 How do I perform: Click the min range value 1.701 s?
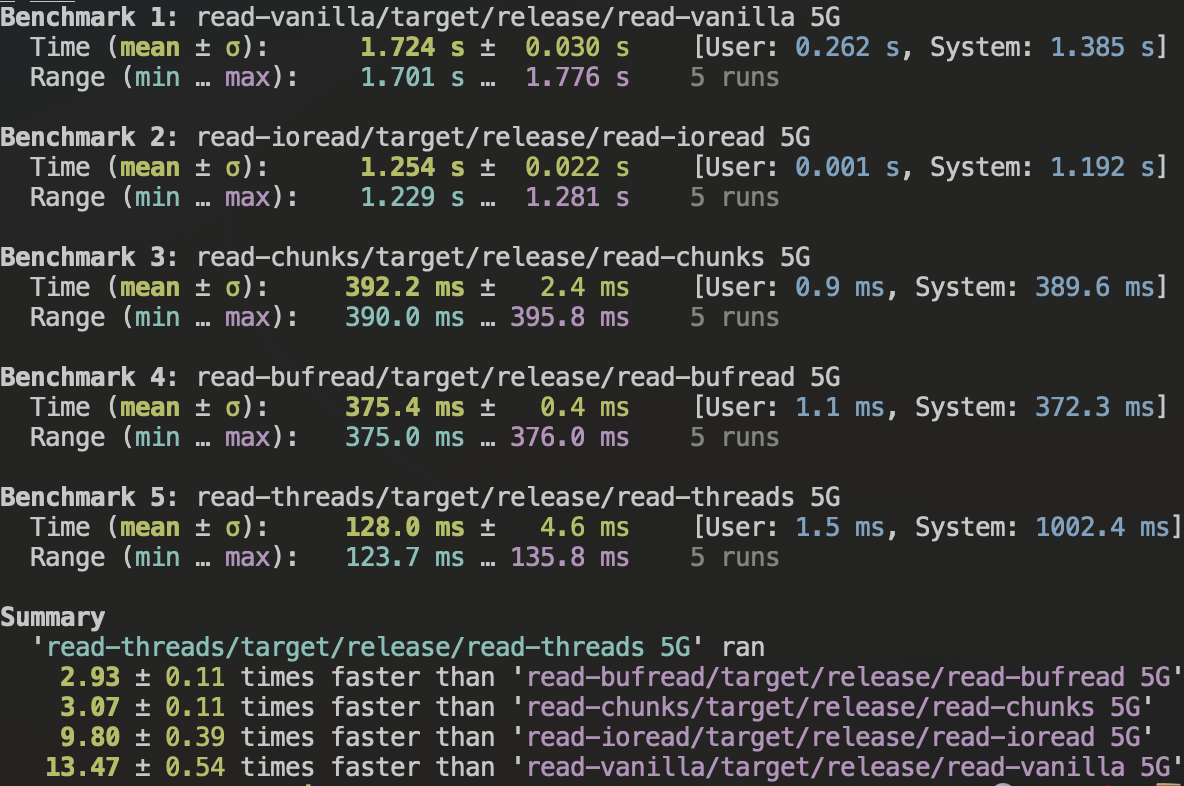(412, 77)
